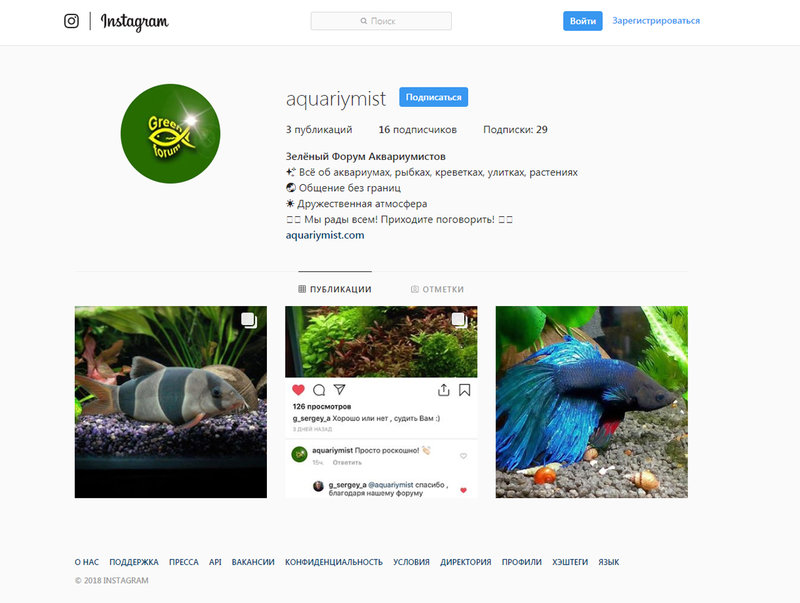Click the tag icon beside ОТМЕТКИ
This screenshot has width=800, height=603.
415,289
